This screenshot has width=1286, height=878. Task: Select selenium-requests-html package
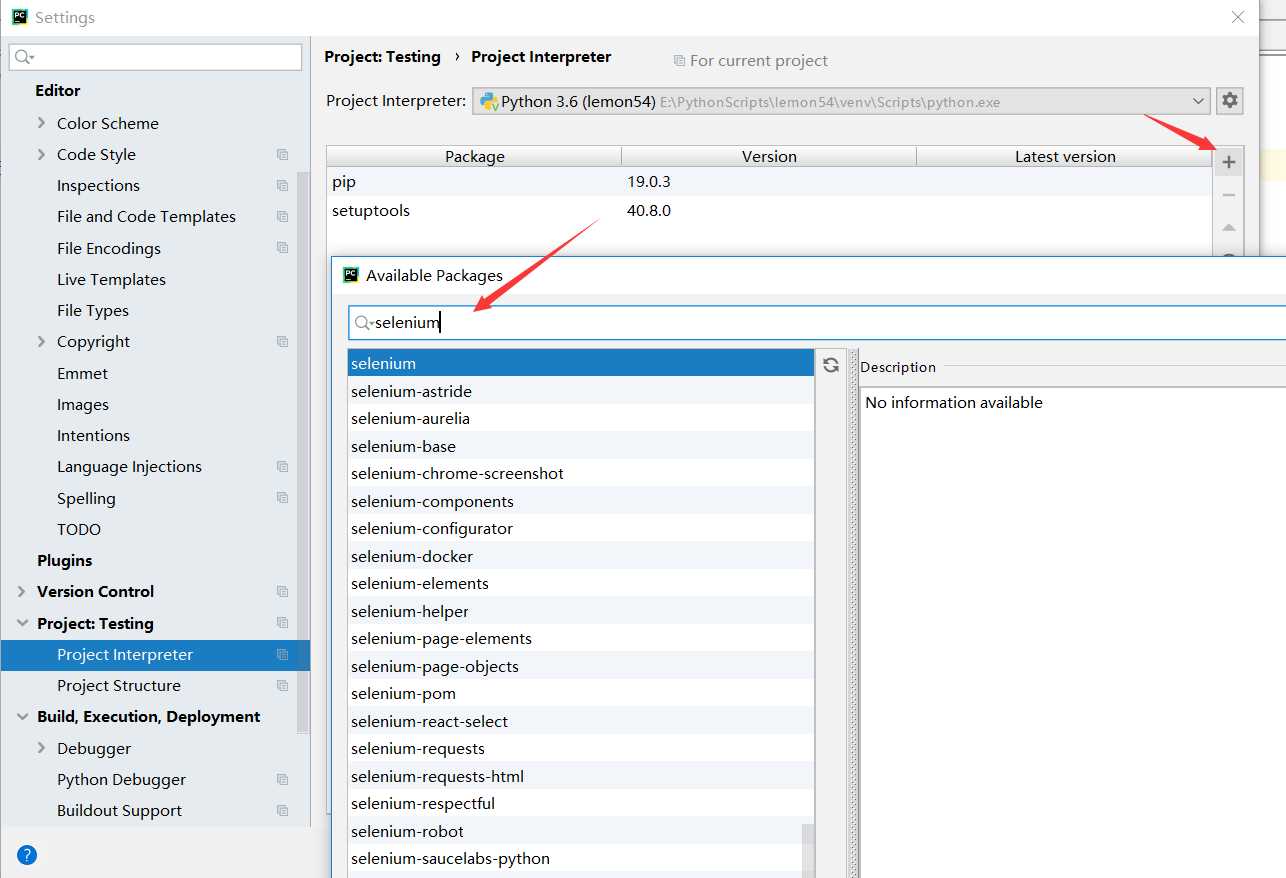[581, 776]
